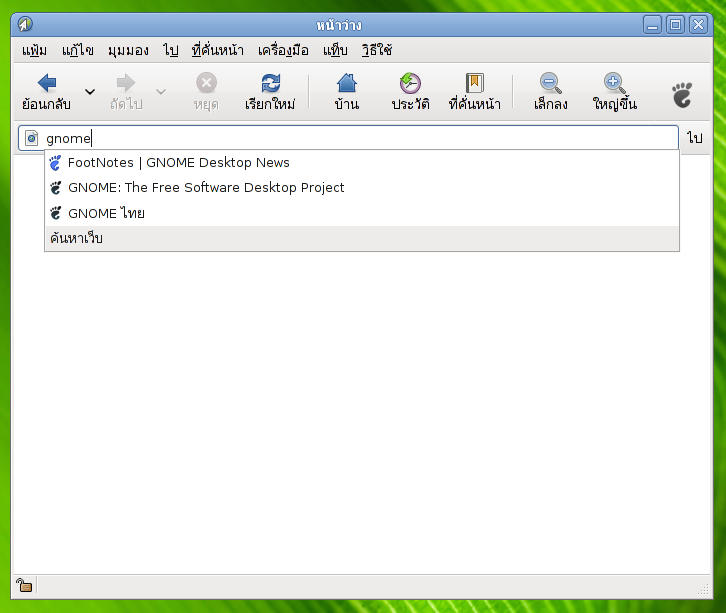This screenshot has width=726, height=613.
Task: Click the Stop (หยุด) icon
Action: pos(207,83)
